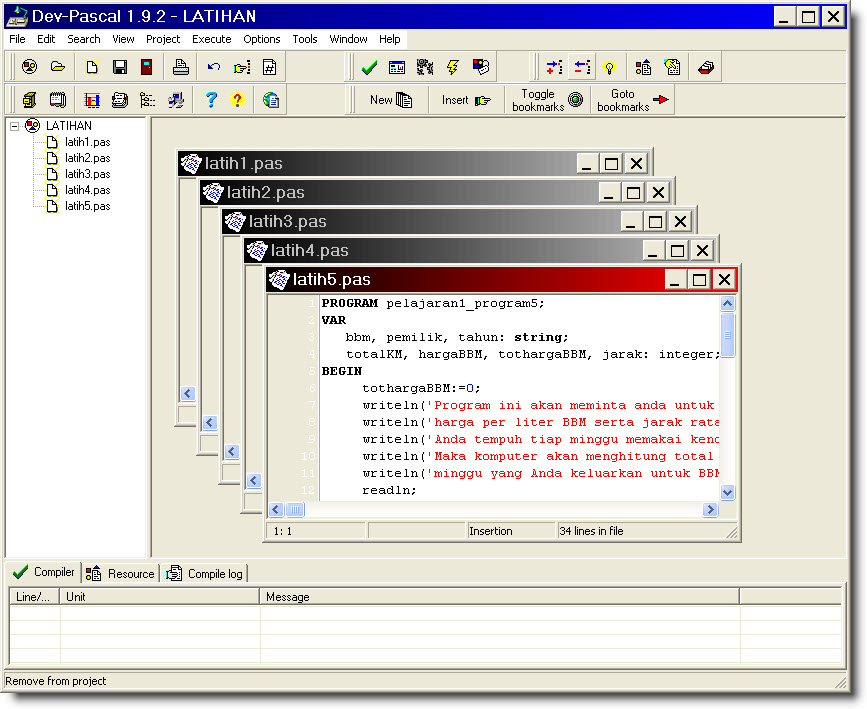This screenshot has width=867, height=709.
Task: Open the Tools menu
Action: click(305, 39)
